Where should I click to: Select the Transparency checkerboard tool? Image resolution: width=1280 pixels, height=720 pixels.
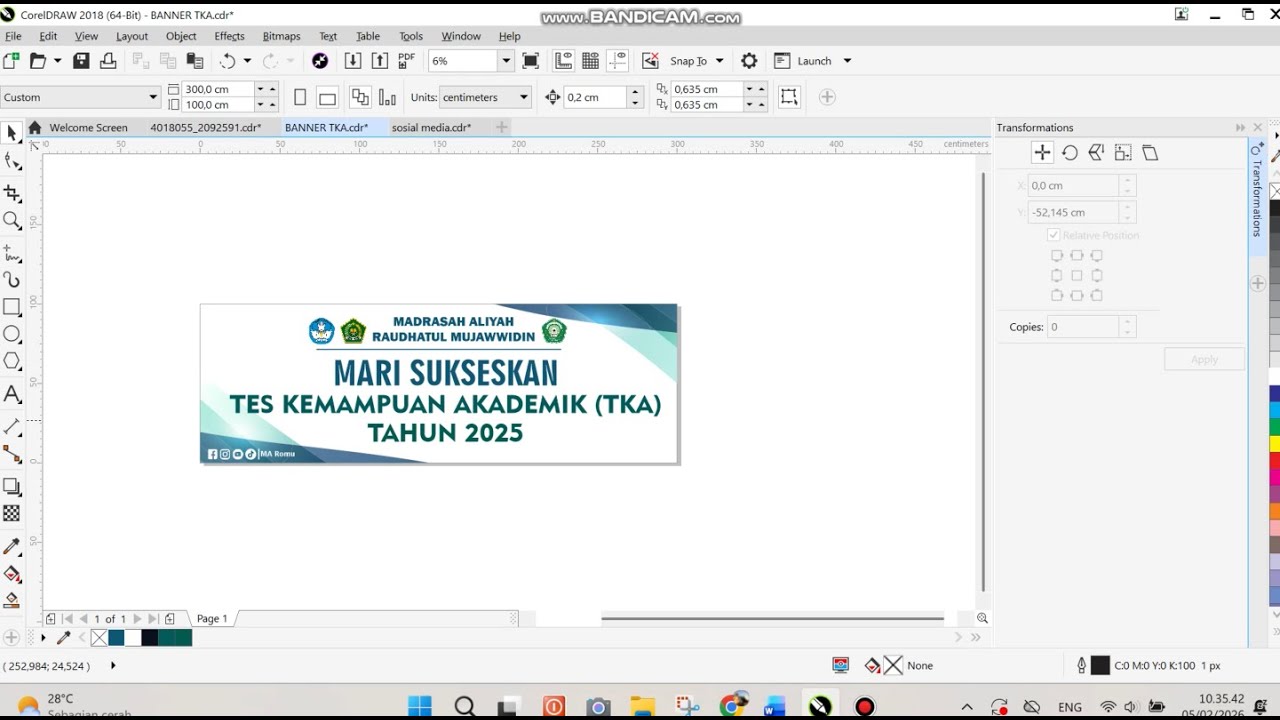pyautogui.click(x=12, y=513)
